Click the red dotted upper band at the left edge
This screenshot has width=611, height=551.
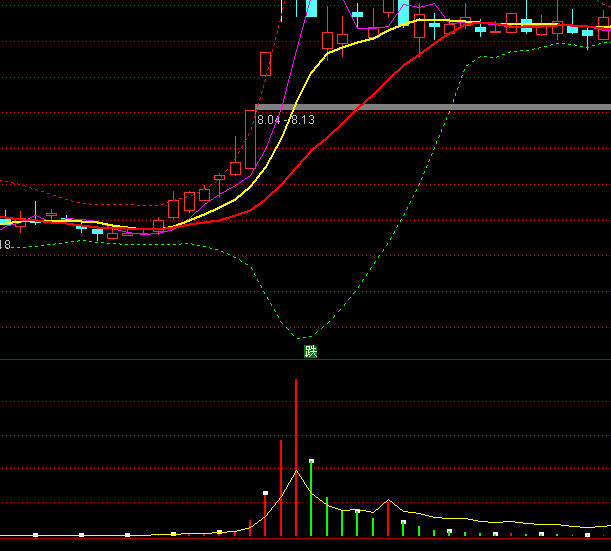[x=10, y=183]
